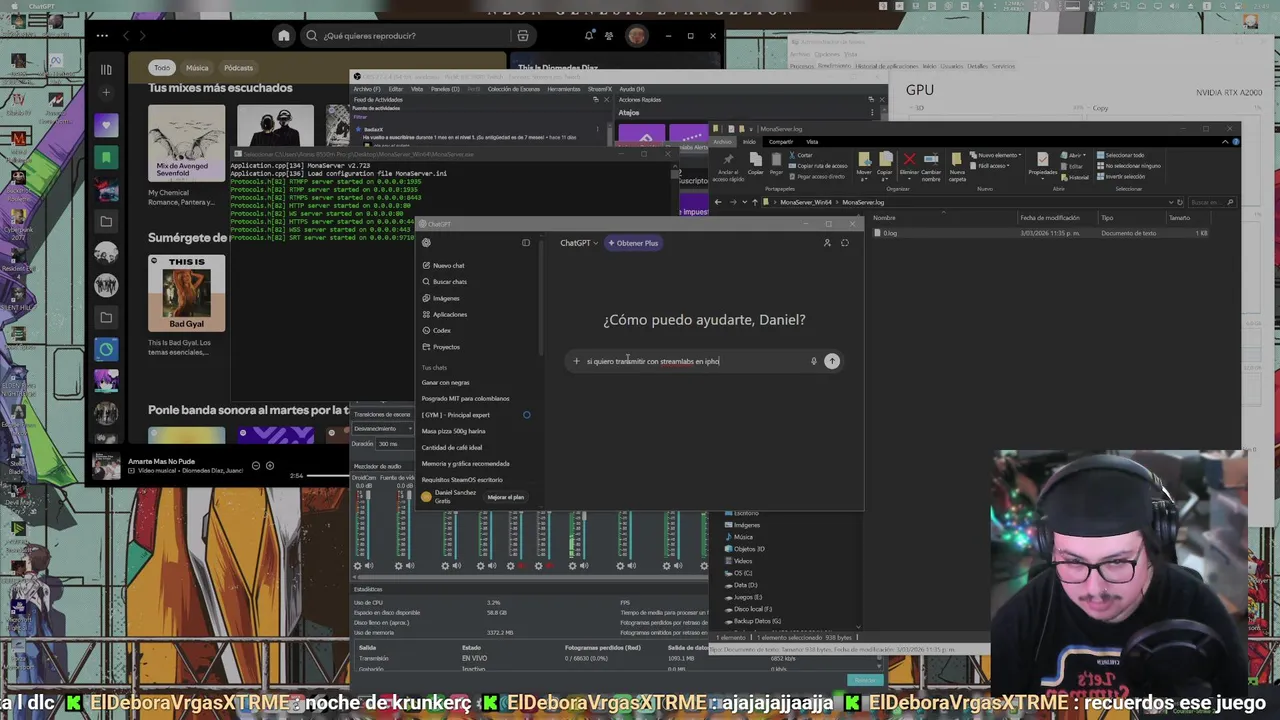Open chat Posgrado MIT para colombianos

465,398
